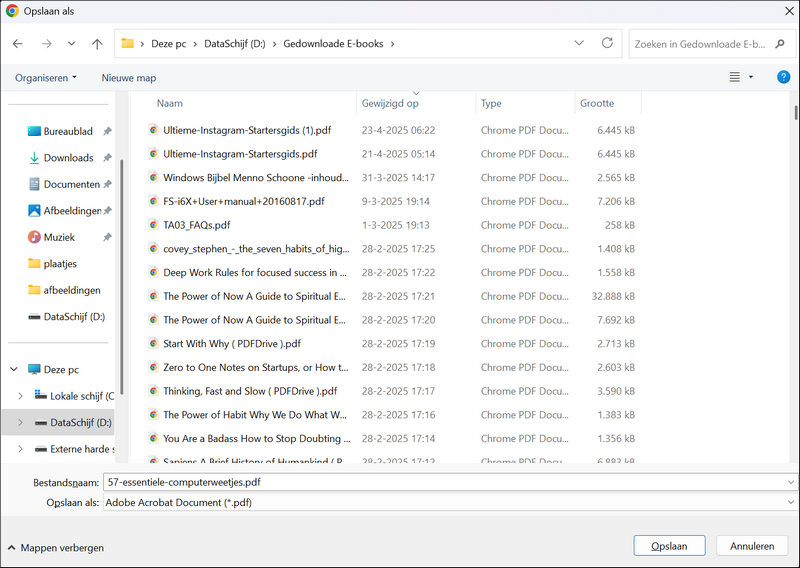Viewport: 800px width, 568px height.
Task: Click the Annuleren button
Action: tap(751, 546)
